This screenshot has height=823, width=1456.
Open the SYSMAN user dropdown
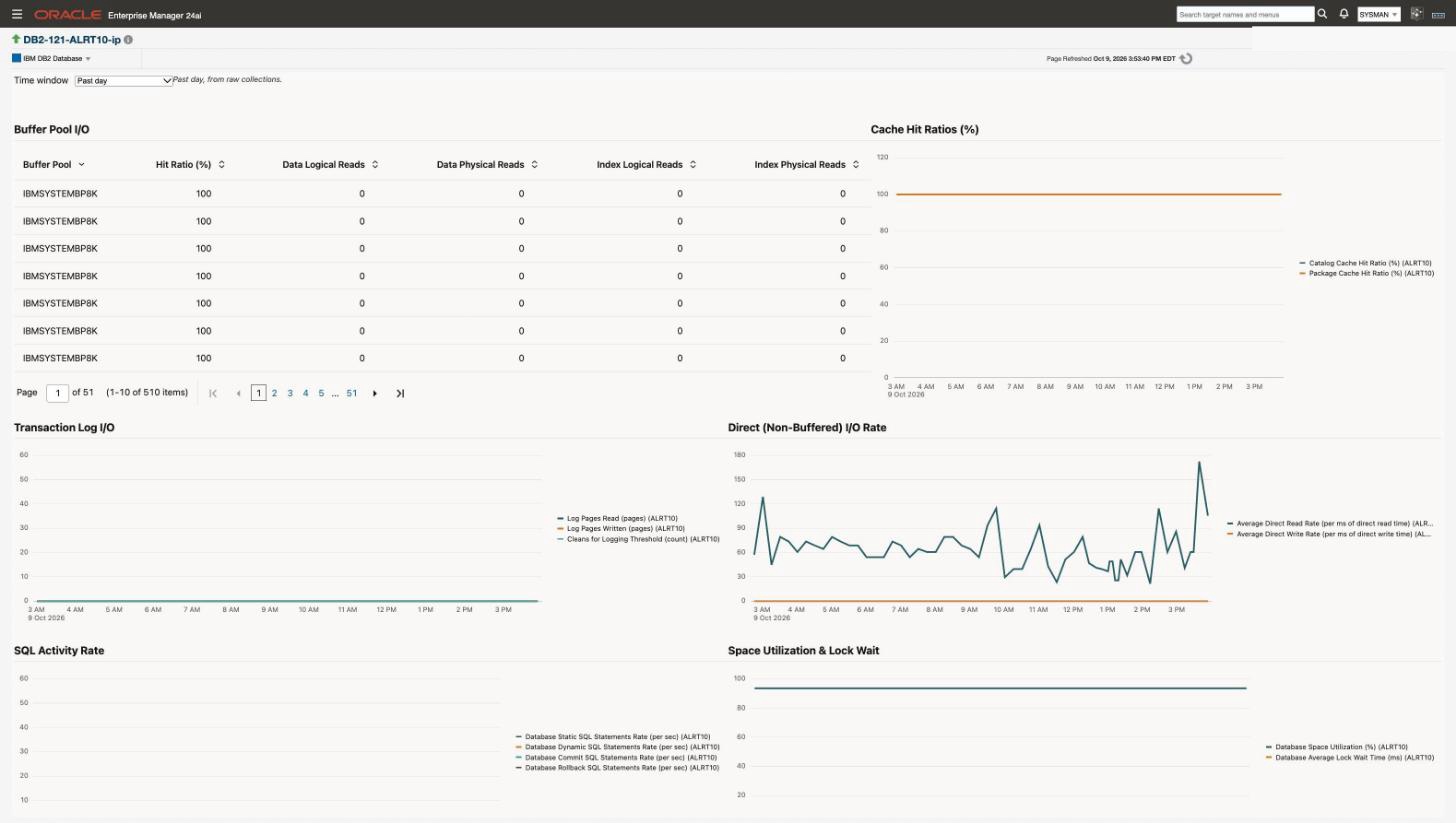coord(1378,14)
